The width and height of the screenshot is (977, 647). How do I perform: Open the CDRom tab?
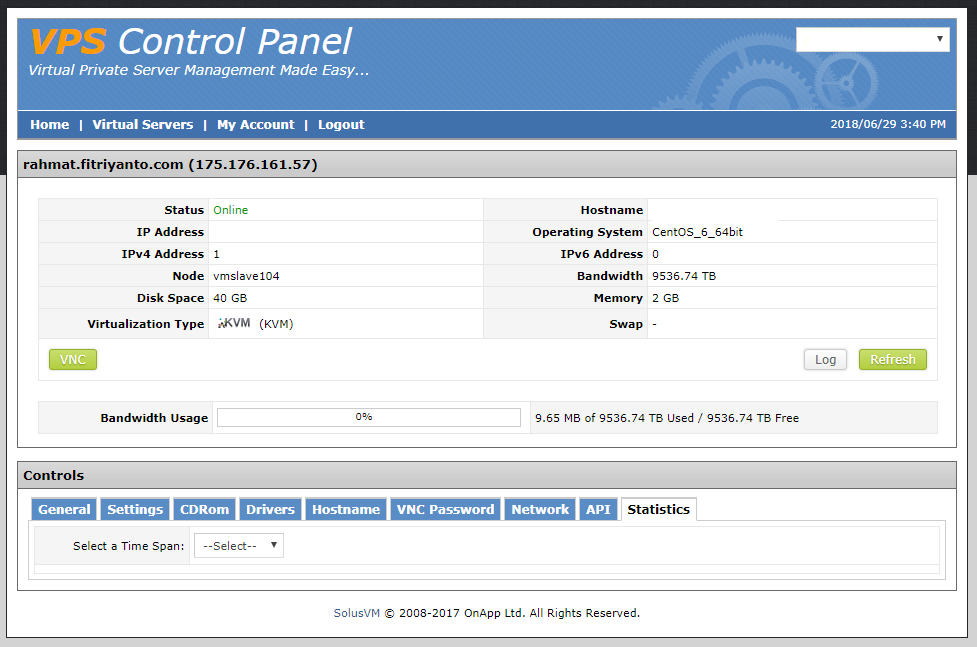[204, 510]
